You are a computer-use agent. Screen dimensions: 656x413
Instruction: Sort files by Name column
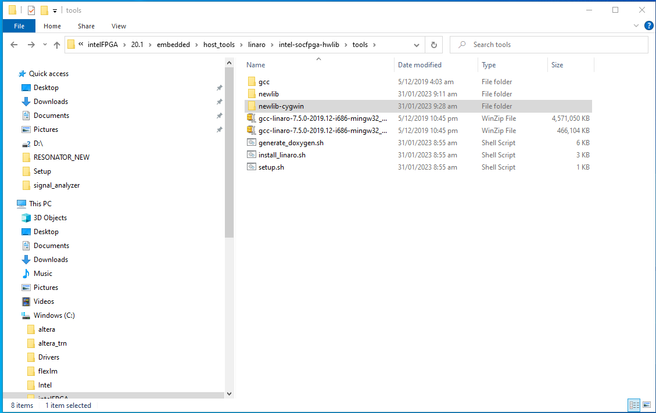256,65
